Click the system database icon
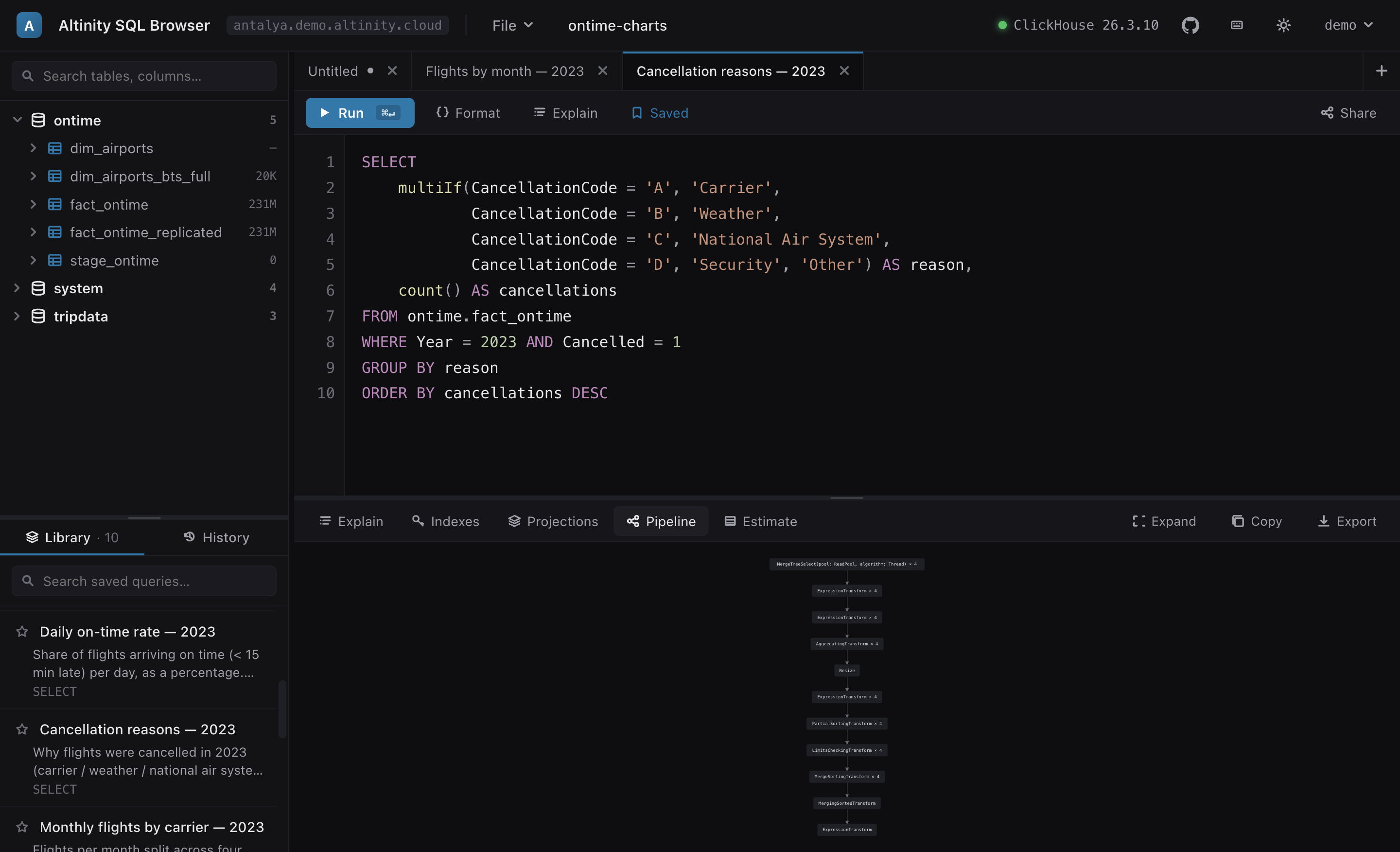This screenshot has height=852, width=1400. pyautogui.click(x=38, y=288)
